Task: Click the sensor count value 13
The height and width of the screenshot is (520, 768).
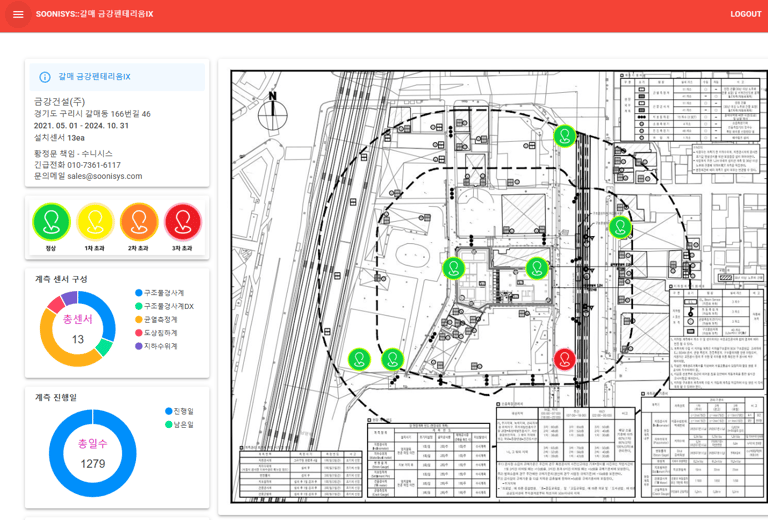Action: (x=78, y=339)
